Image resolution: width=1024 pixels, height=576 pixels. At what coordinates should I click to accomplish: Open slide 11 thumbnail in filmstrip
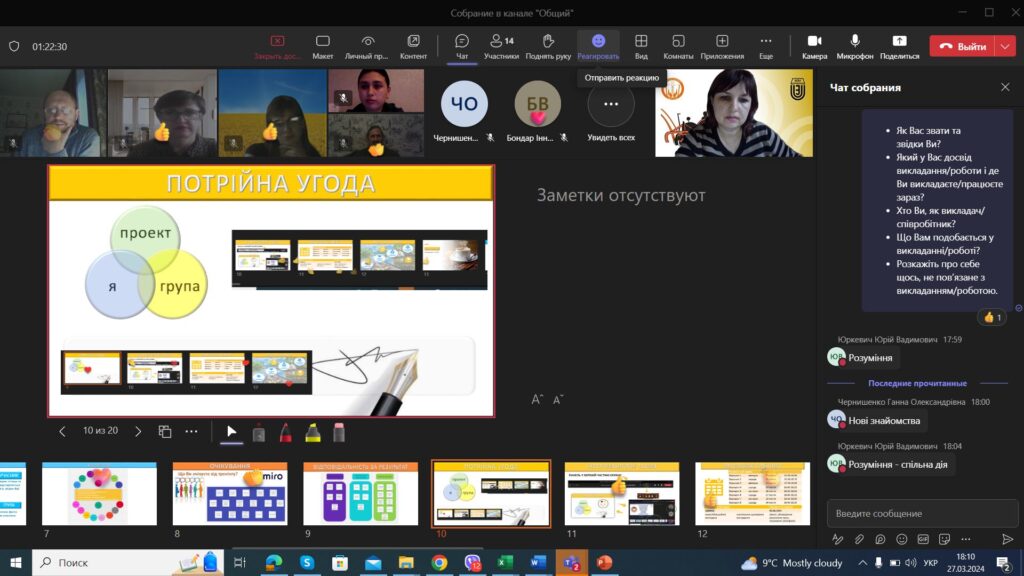(621, 493)
